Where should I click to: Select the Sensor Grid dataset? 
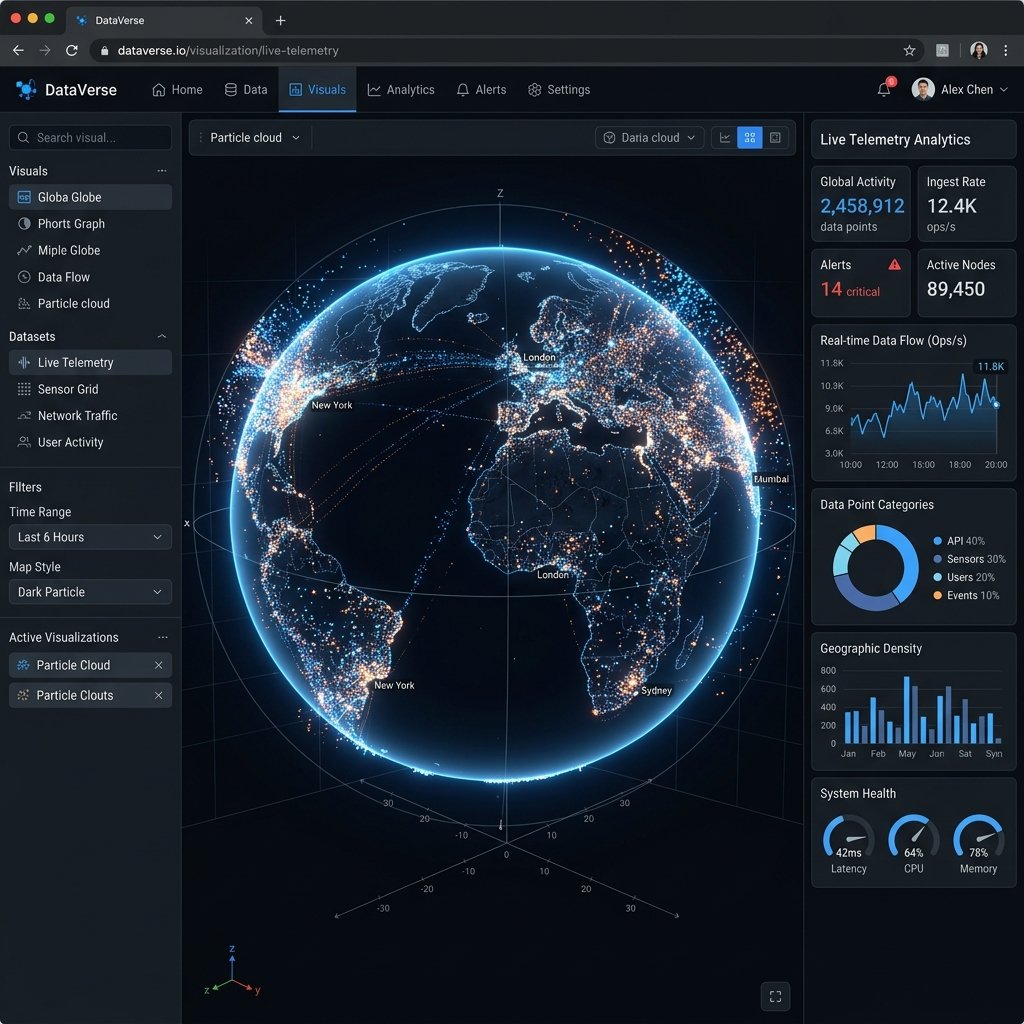tap(90, 389)
